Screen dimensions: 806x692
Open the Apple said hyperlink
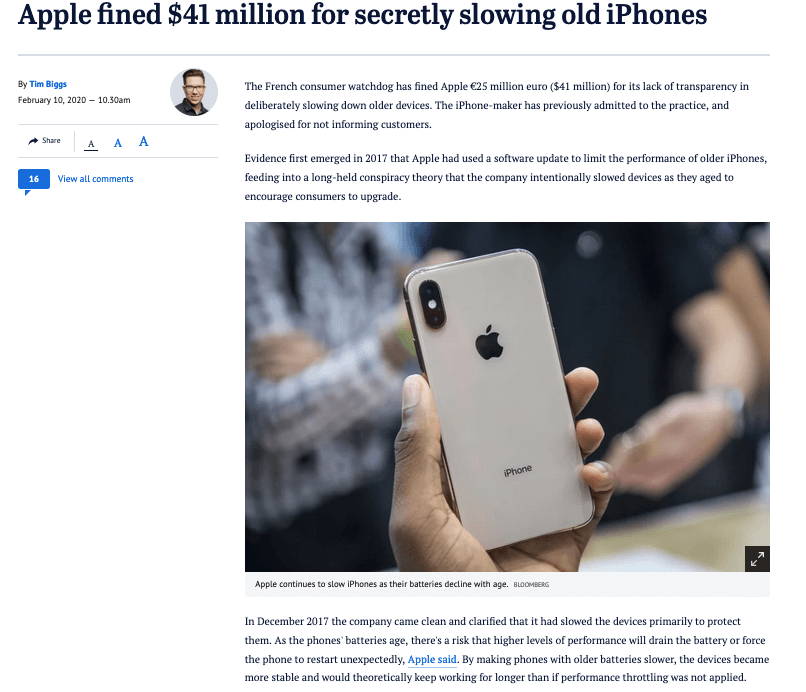tap(432, 659)
